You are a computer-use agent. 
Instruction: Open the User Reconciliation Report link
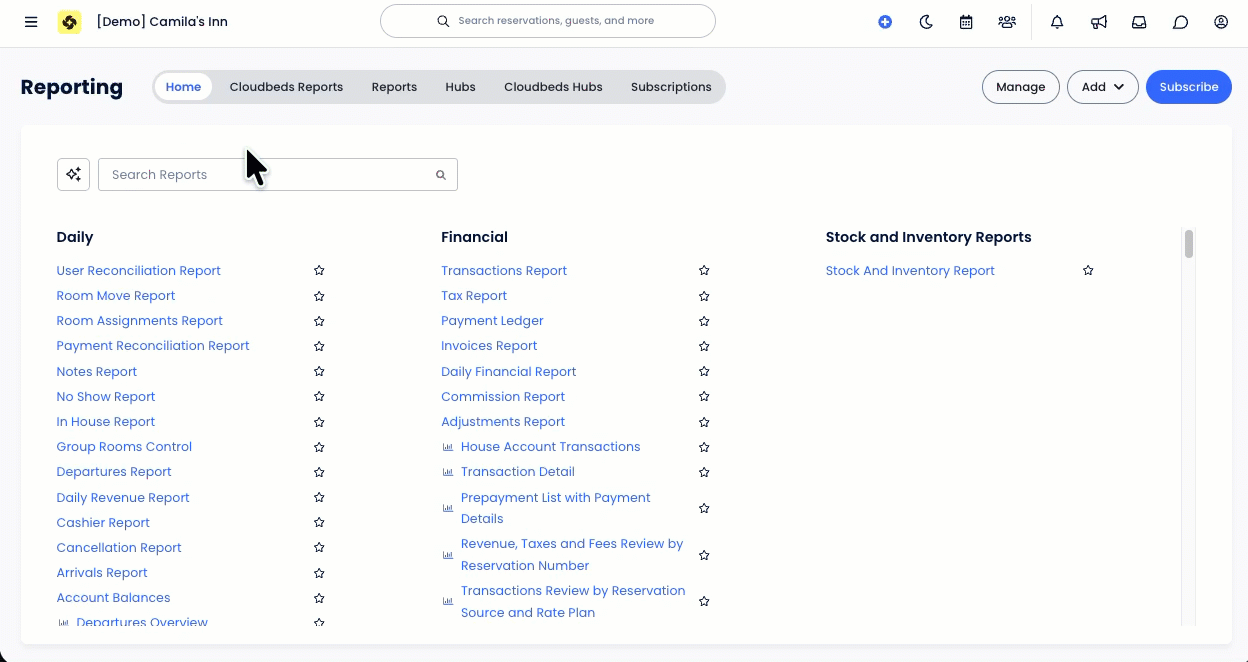click(x=139, y=271)
